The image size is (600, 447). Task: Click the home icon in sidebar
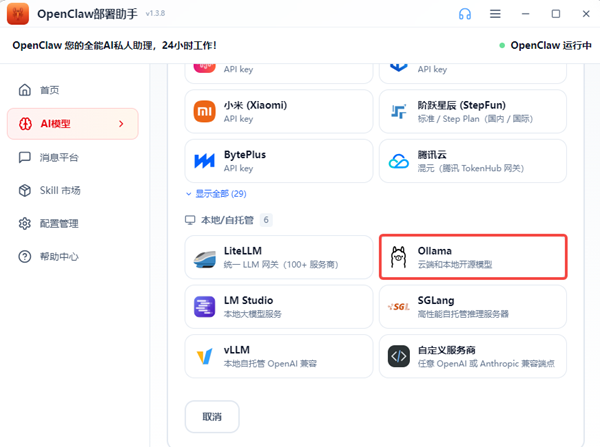click(x=25, y=90)
